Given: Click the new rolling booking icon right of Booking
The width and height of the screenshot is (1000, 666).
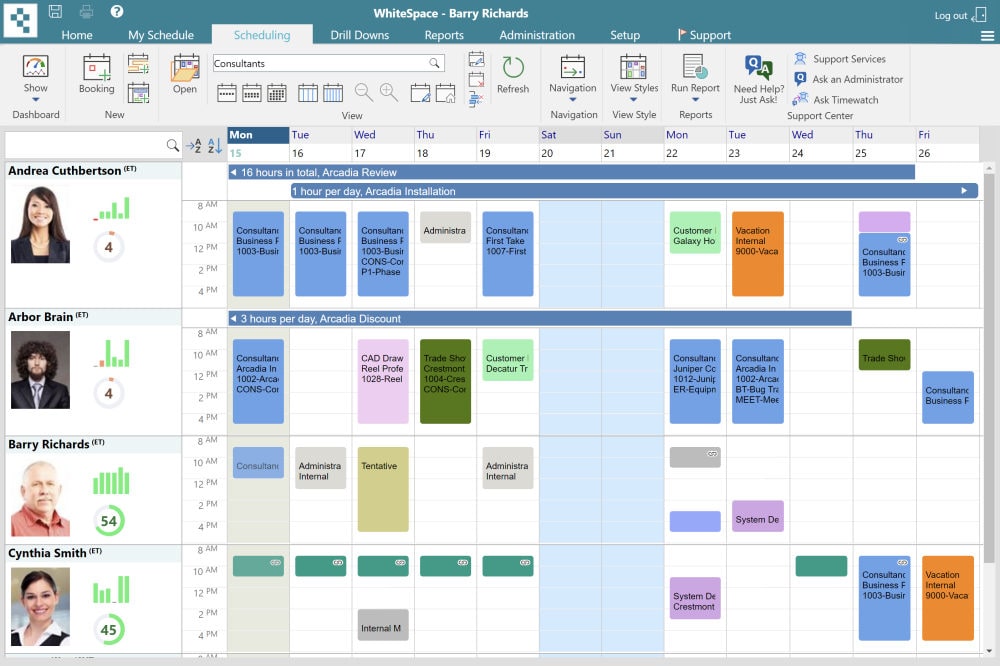Looking at the screenshot, I should (138, 64).
